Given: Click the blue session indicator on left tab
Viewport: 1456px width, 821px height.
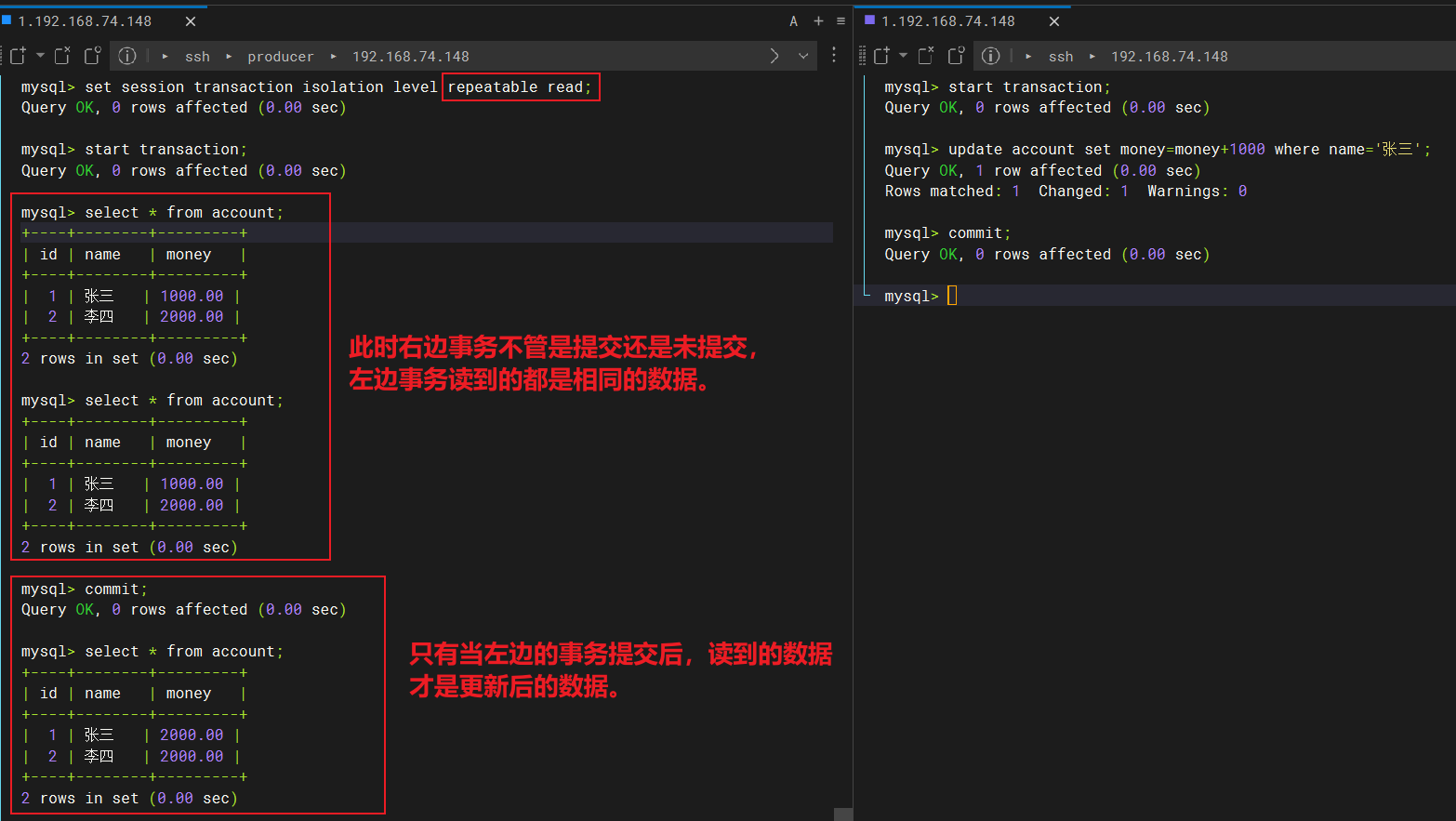Looking at the screenshot, I should coord(7,20).
